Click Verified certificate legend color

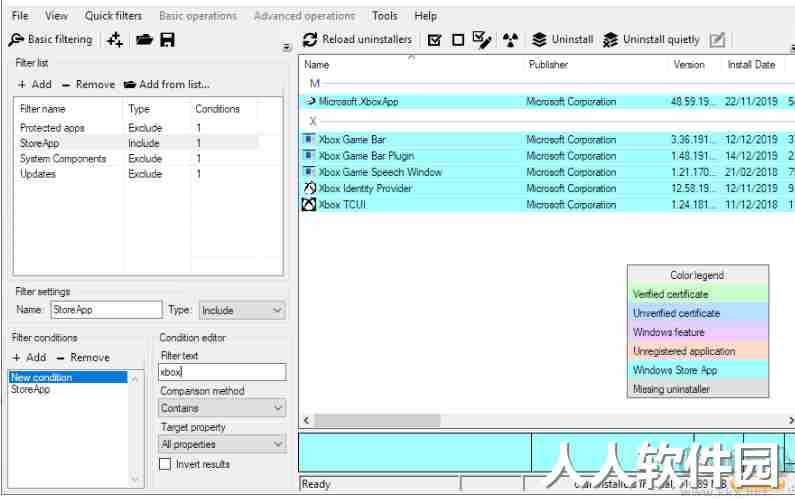click(698, 294)
